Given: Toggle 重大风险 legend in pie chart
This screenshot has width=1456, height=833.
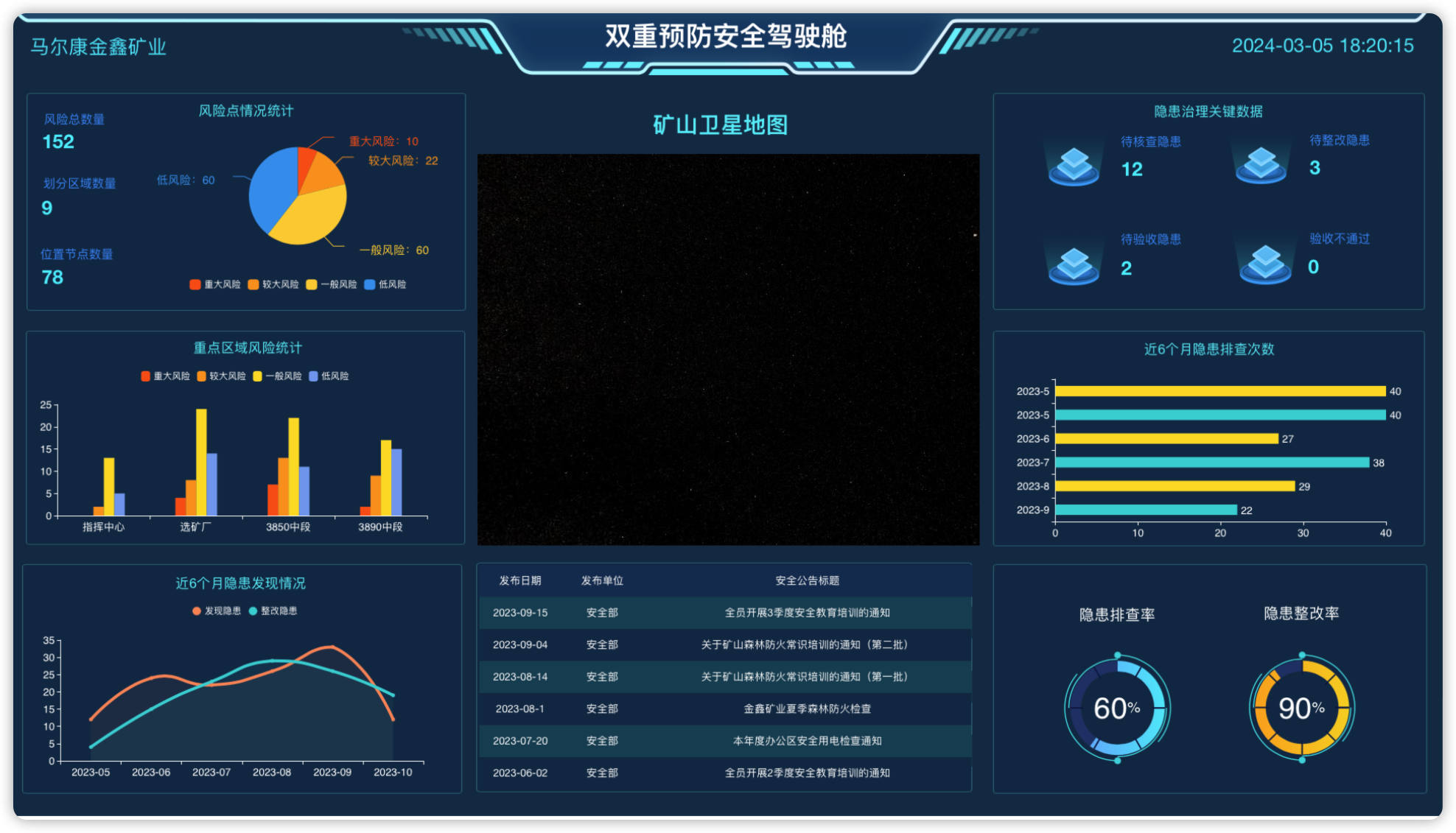Looking at the screenshot, I should point(215,284).
